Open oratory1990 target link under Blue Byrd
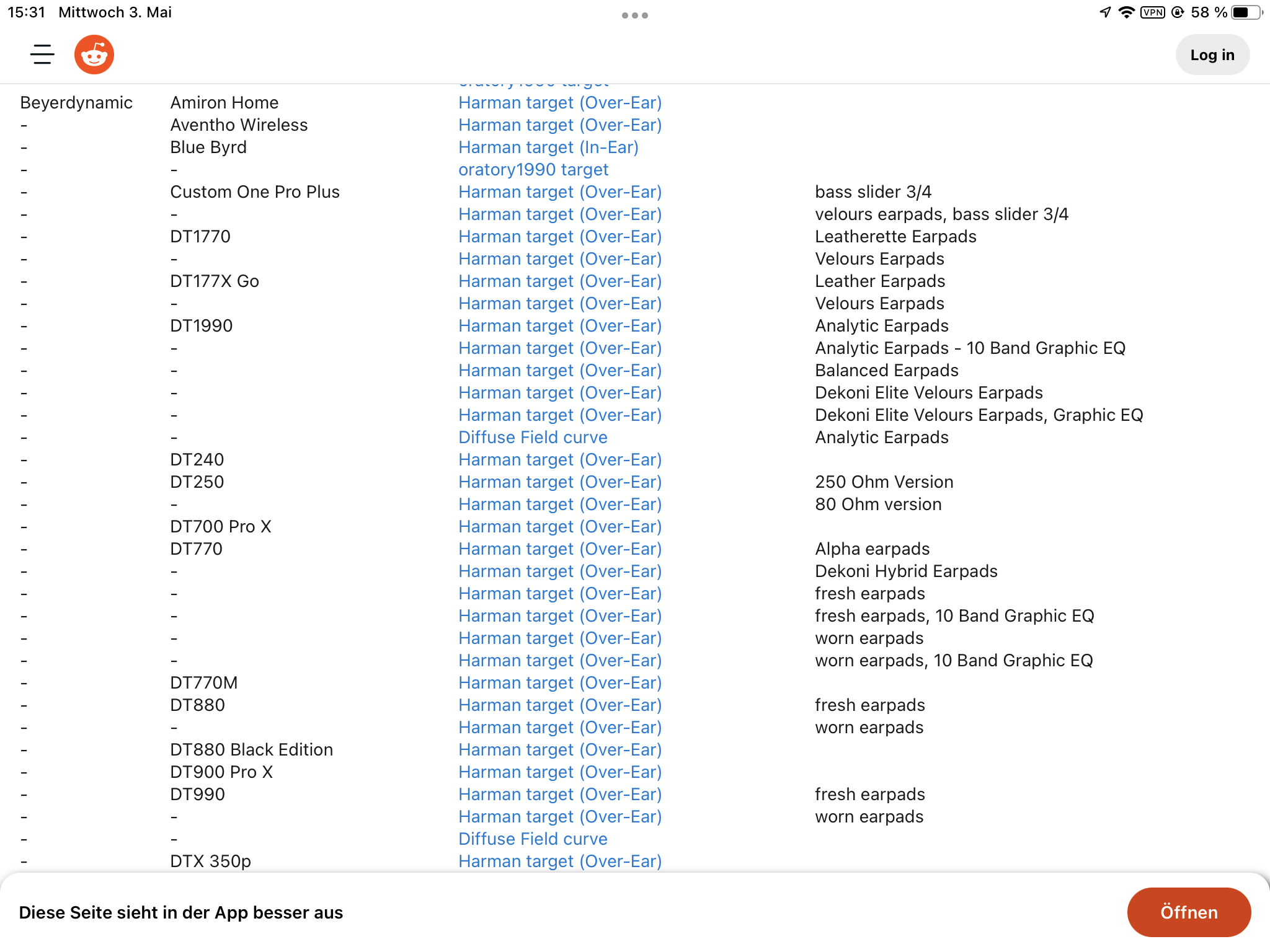The image size is (1270, 952). click(x=533, y=170)
